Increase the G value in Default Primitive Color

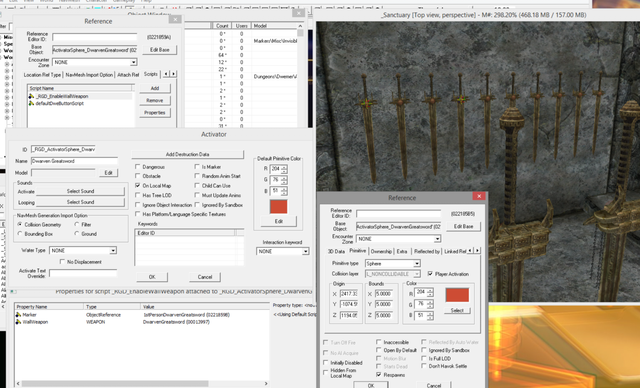284,178
